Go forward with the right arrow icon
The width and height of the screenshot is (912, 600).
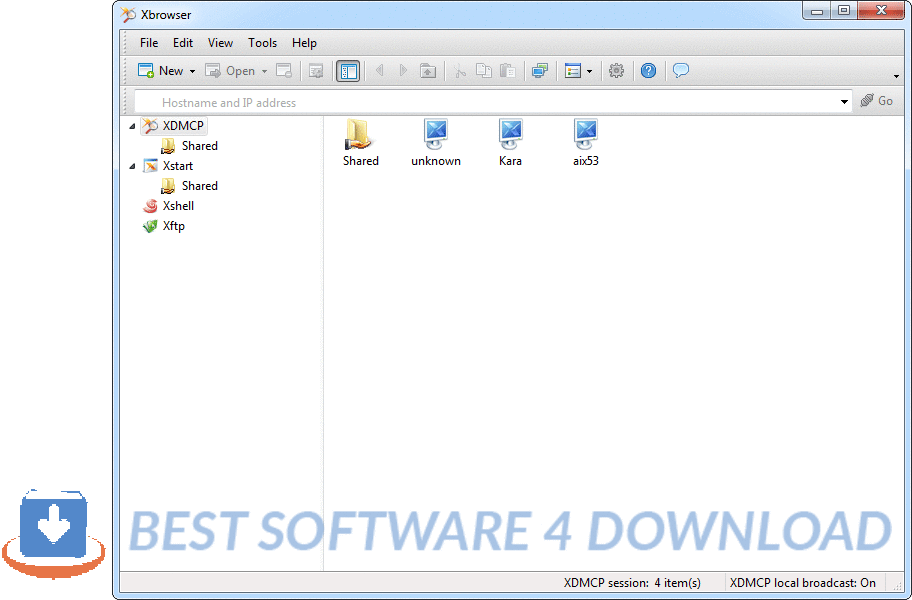click(x=403, y=71)
